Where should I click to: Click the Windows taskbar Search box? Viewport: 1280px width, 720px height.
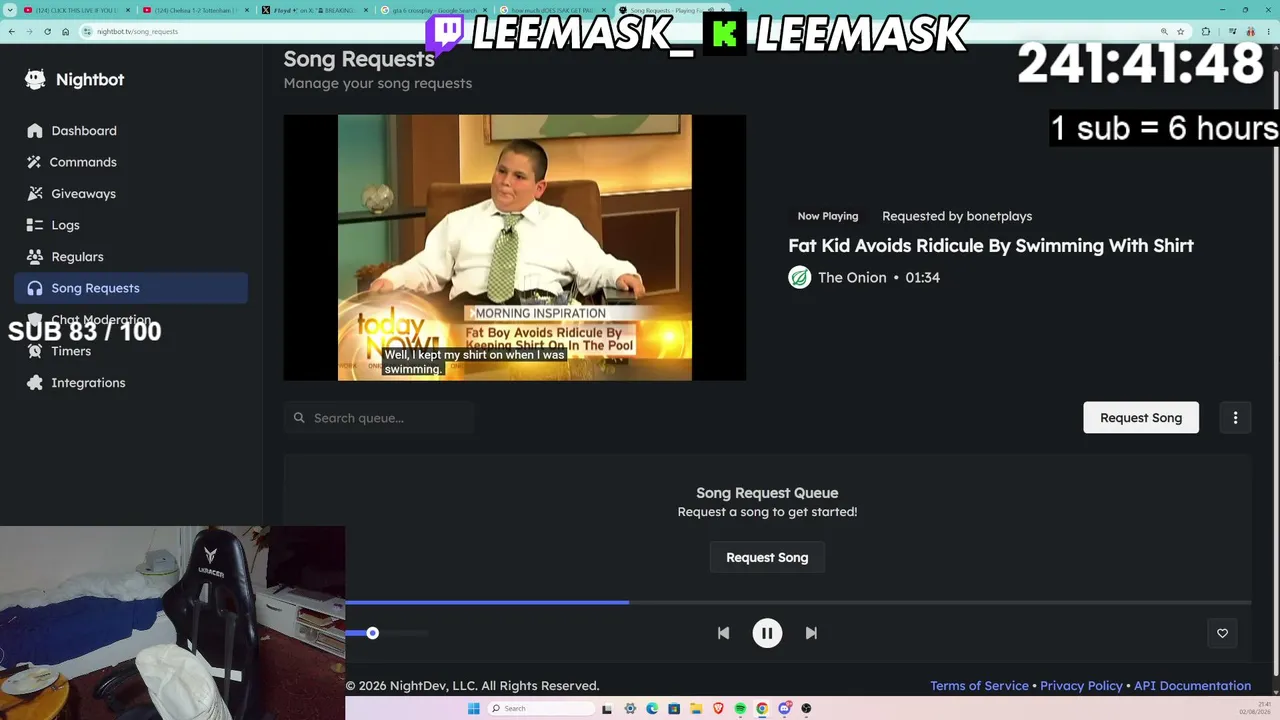541,709
